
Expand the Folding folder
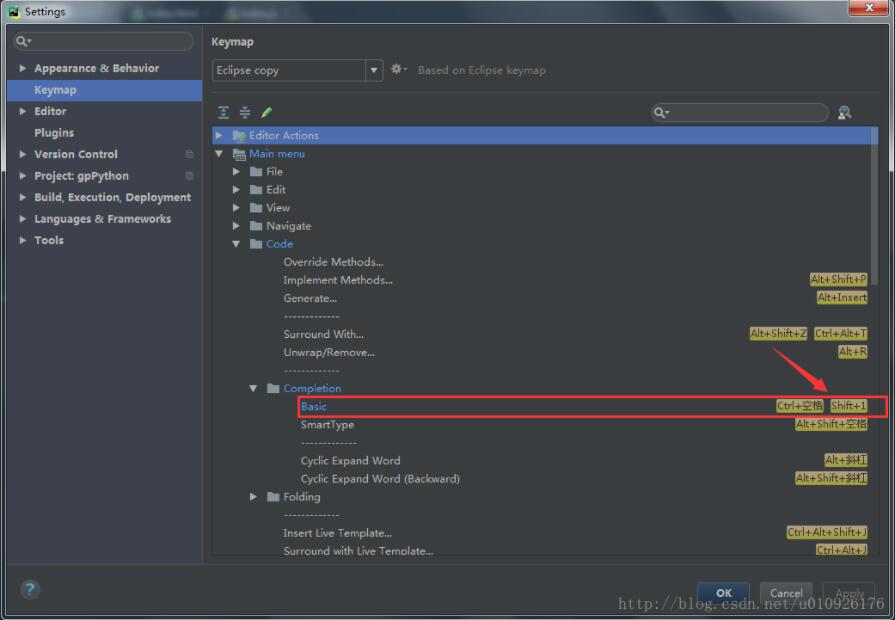253,497
